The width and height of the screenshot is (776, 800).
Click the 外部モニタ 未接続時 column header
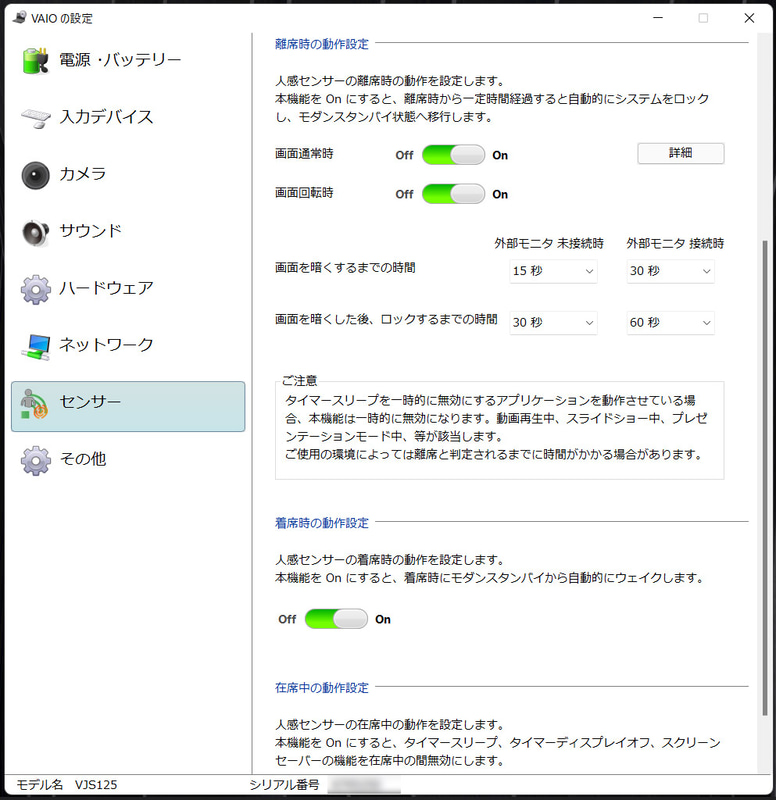tap(548, 243)
